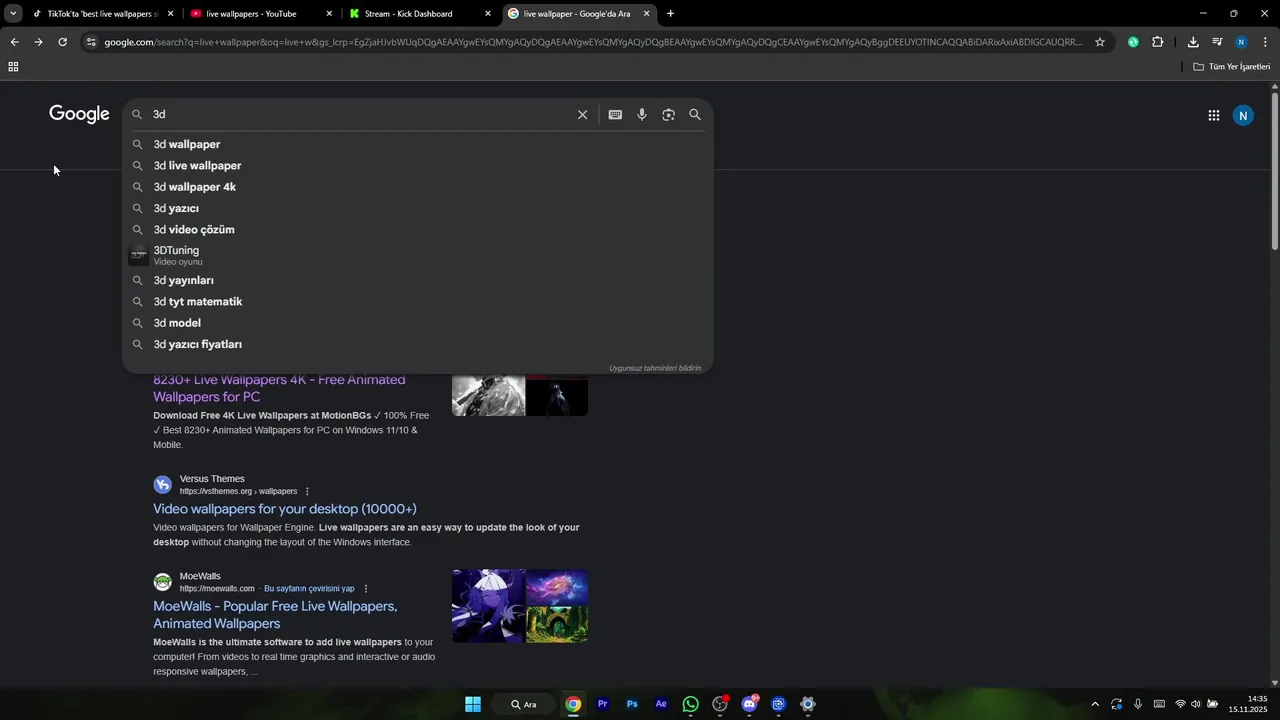Select the '3d tyt matematik' suggestion
Image resolution: width=1280 pixels, height=720 pixels.
point(418,302)
